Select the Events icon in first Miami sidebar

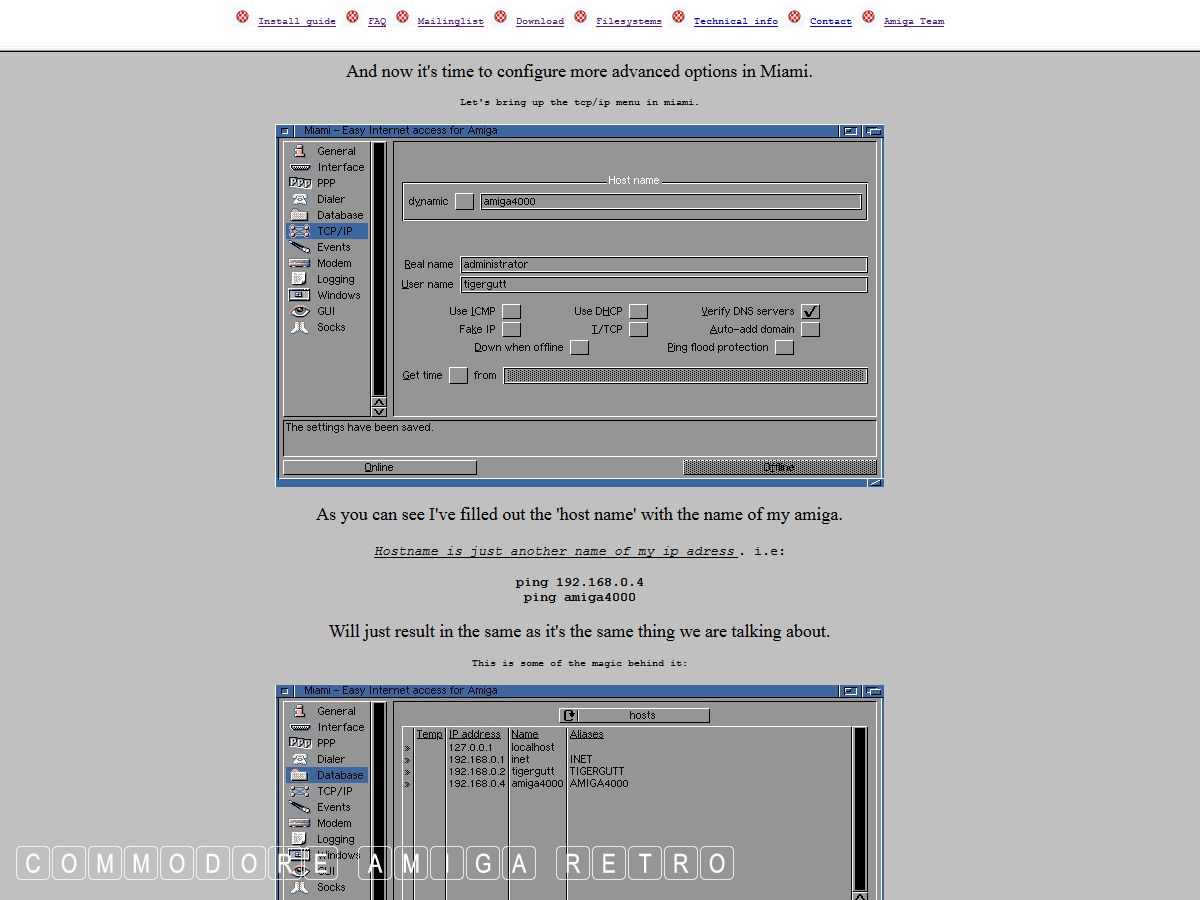click(299, 247)
